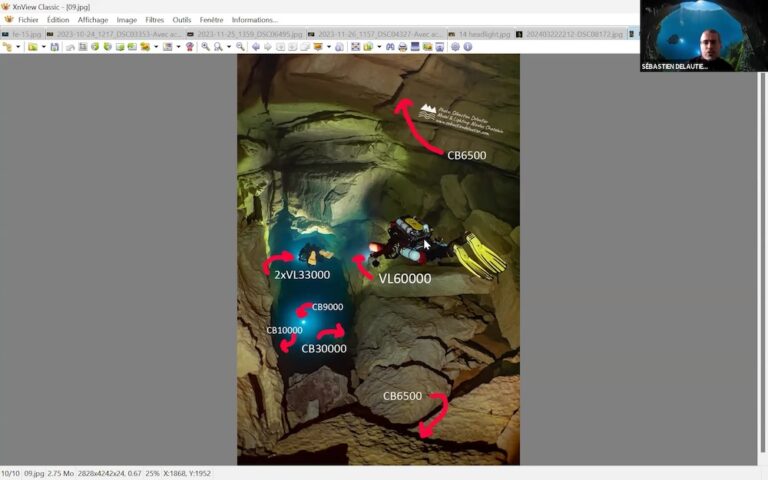768x480 pixels.
Task: Expand the Browser icon dropdown arrow
Action: coord(18,47)
